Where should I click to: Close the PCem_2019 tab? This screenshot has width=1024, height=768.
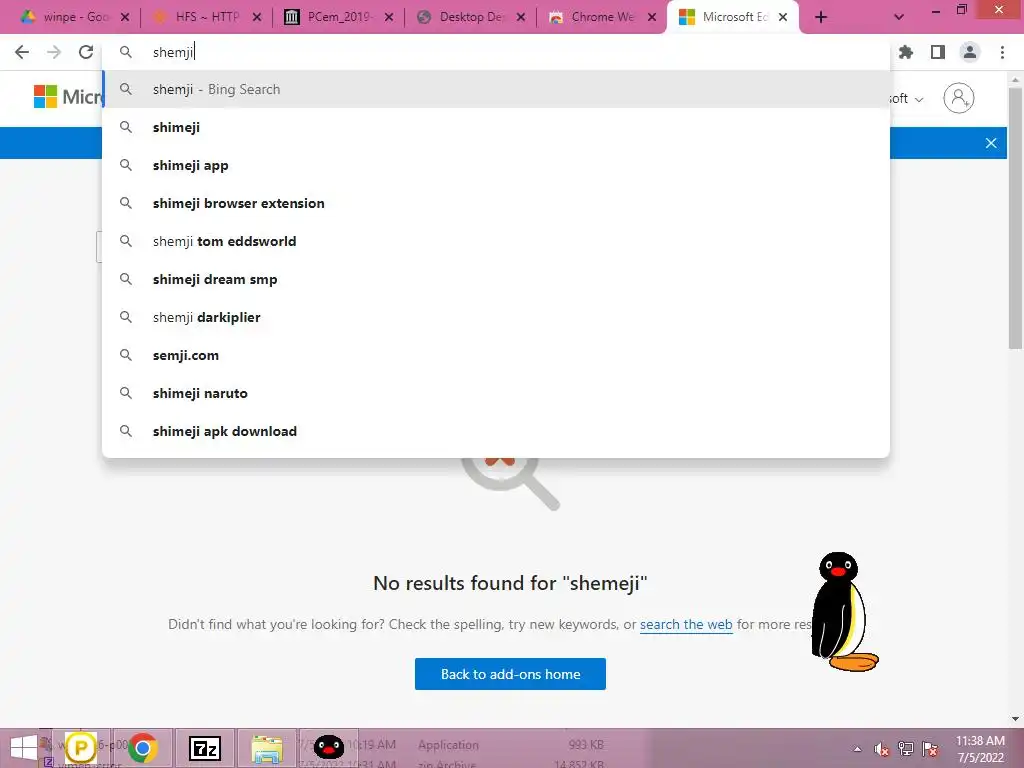click(x=389, y=18)
